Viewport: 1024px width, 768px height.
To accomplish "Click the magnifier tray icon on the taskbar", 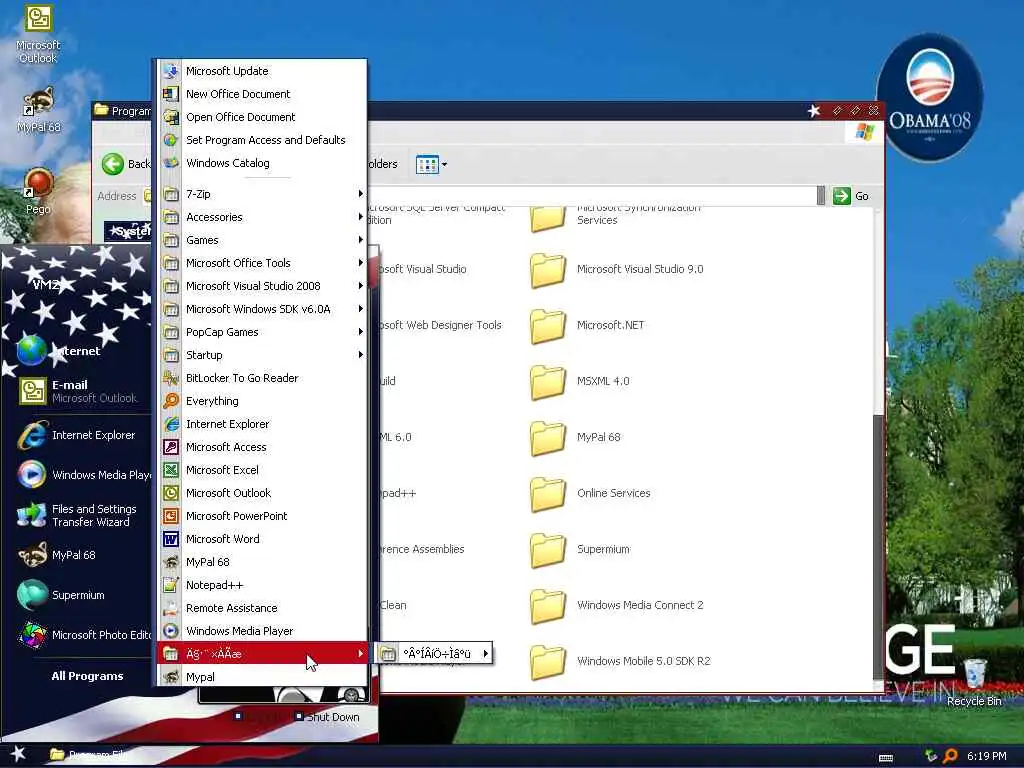I will [x=950, y=756].
